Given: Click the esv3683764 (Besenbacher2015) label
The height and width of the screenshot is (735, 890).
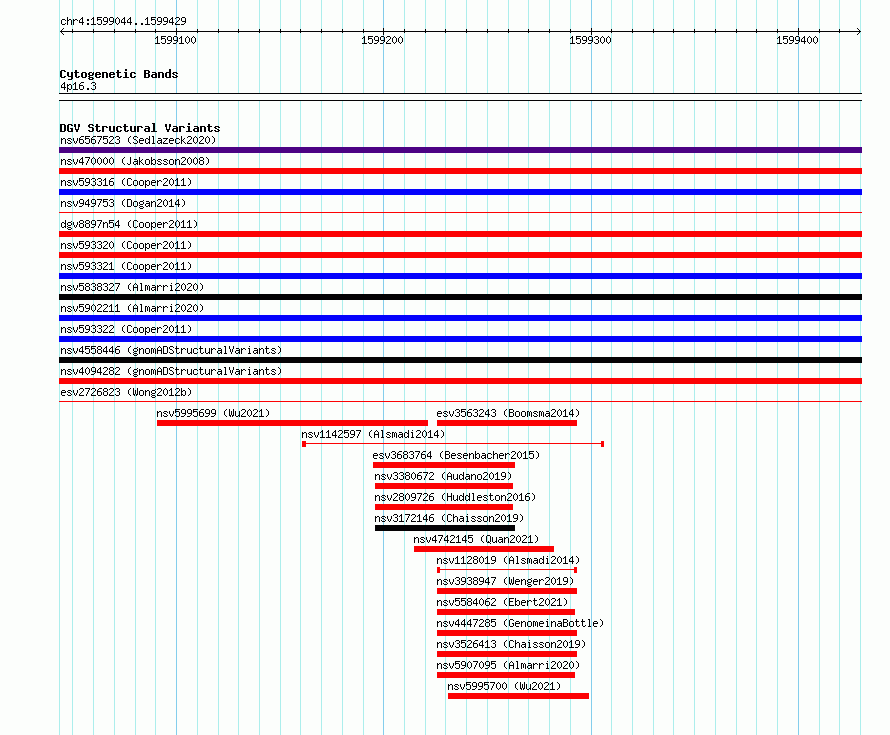Looking at the screenshot, I should pos(456,455).
